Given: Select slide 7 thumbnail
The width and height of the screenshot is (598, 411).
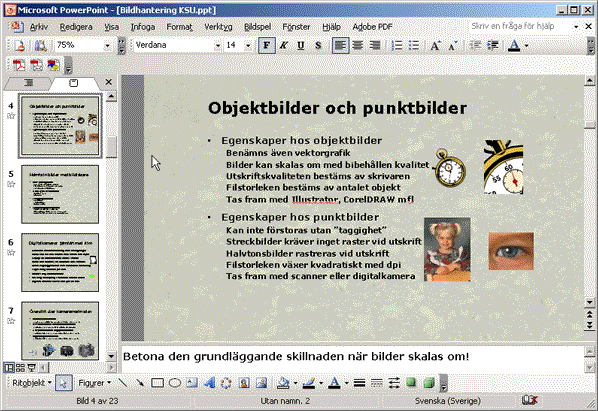Looking at the screenshot, I should [60, 331].
